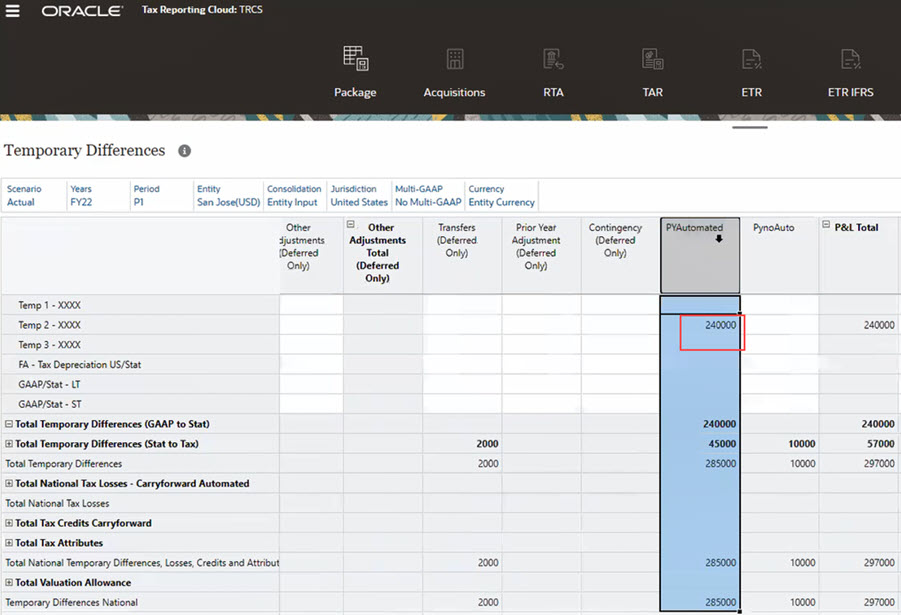
Task: Open the Acquisitions card icon
Action: tap(454, 59)
